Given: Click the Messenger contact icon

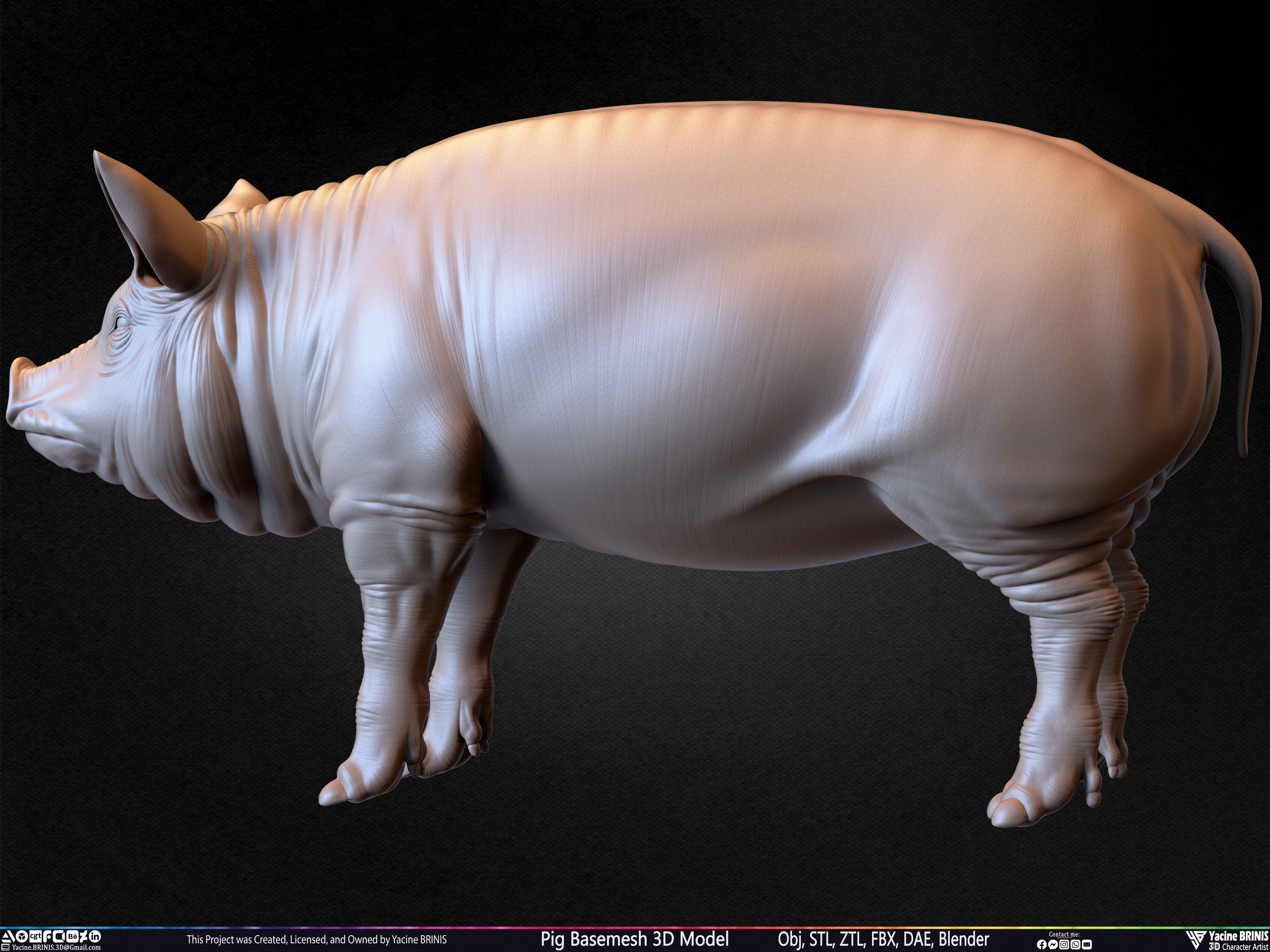Looking at the screenshot, I should point(1053,945).
